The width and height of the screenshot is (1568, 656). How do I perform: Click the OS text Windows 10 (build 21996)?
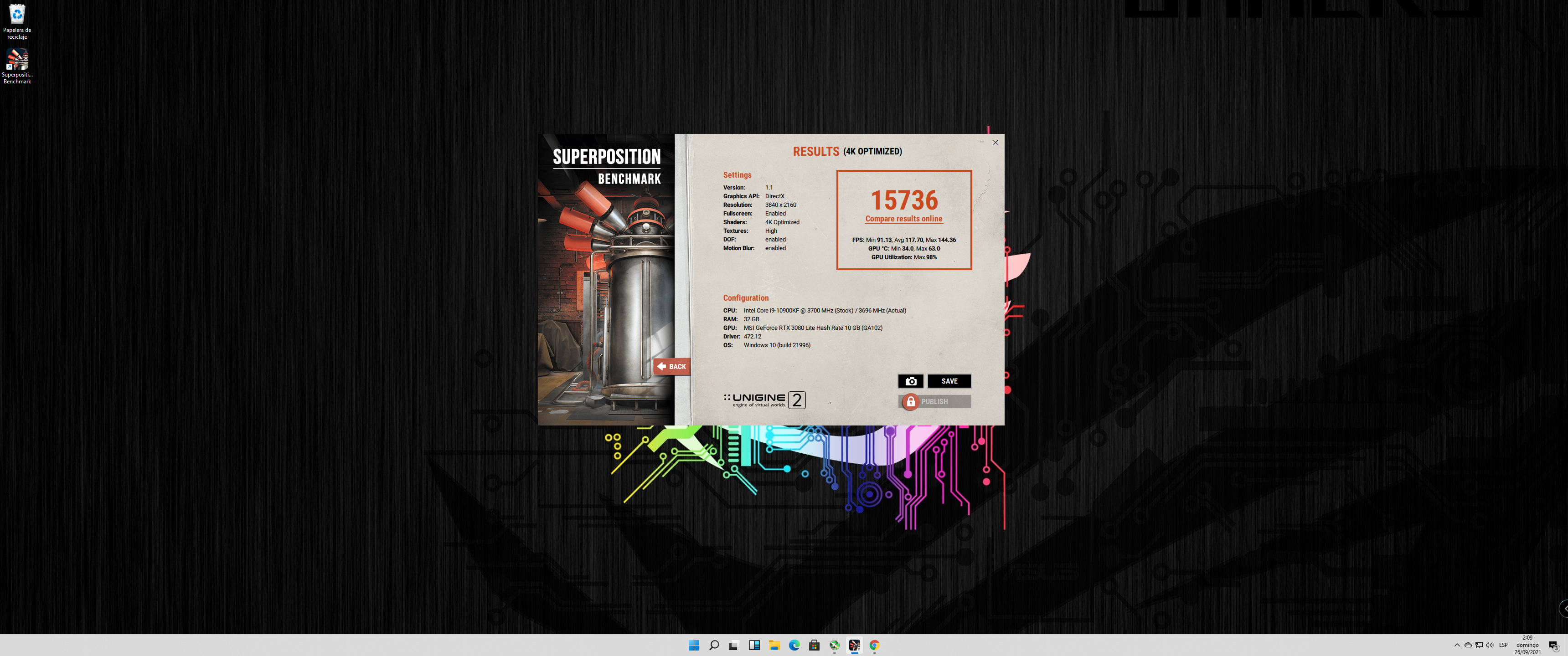[x=777, y=345]
